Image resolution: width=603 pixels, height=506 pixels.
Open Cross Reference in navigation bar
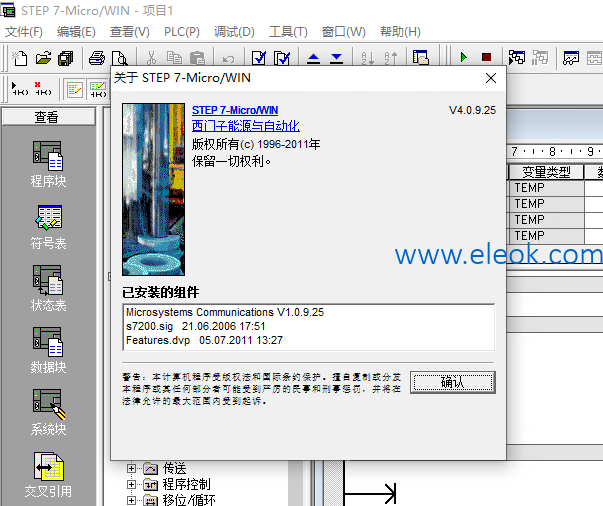[x=48, y=475]
